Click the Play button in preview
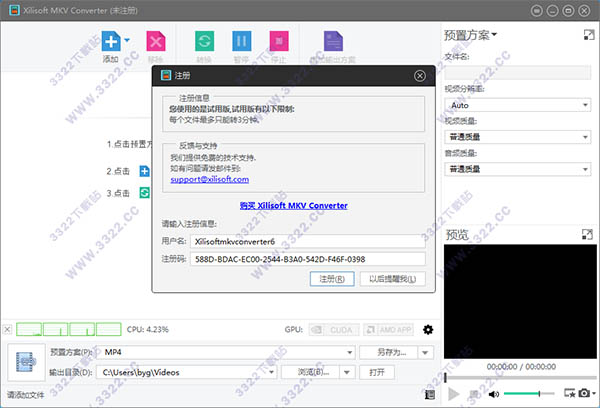Viewport: 600px width, 408px height. (x=454, y=394)
